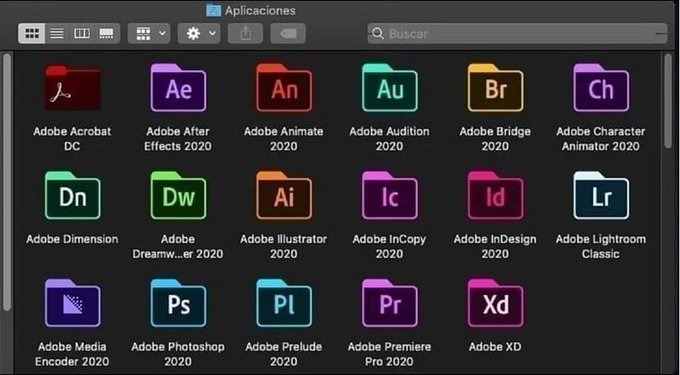Click the "Aplicaciones" window title text
The width and height of the screenshot is (680, 375).
260,10
